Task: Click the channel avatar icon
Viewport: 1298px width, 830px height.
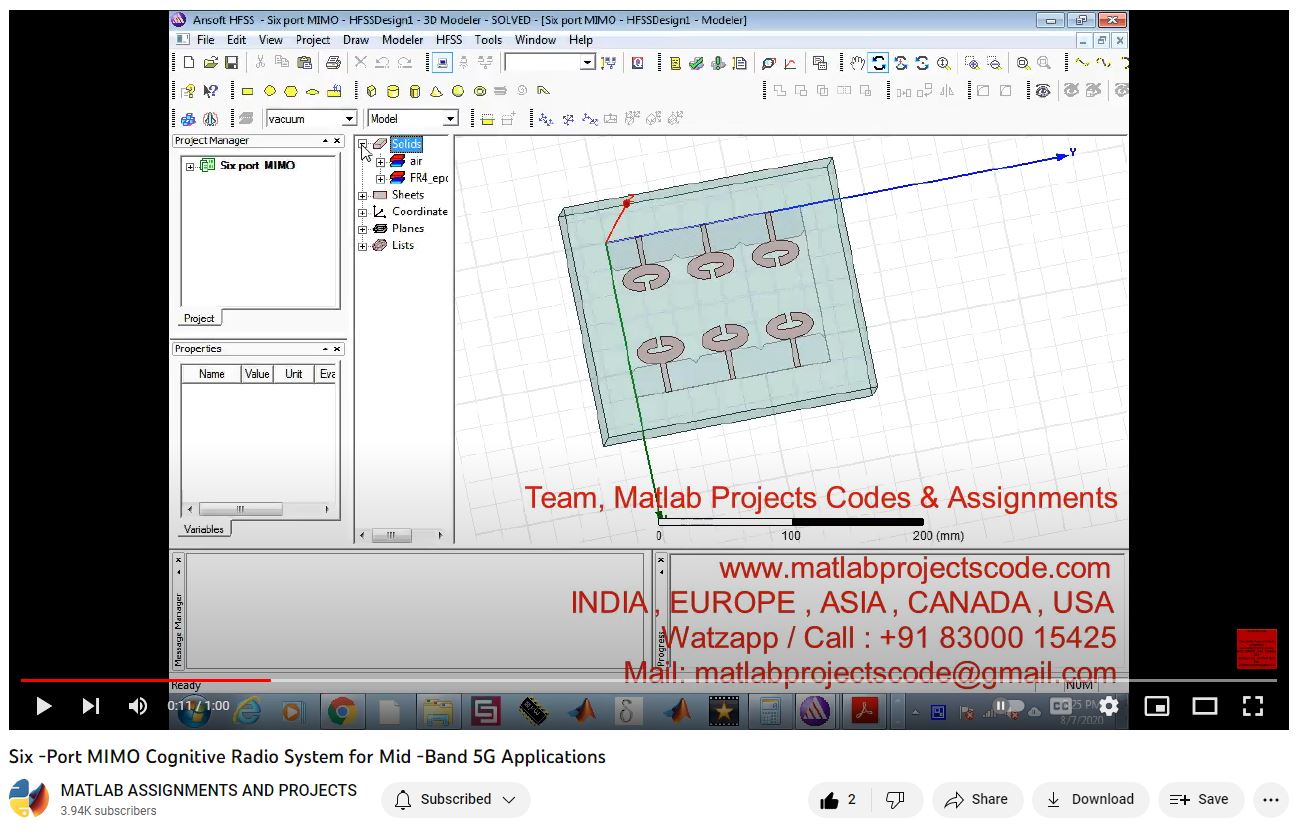Action: tap(29, 799)
